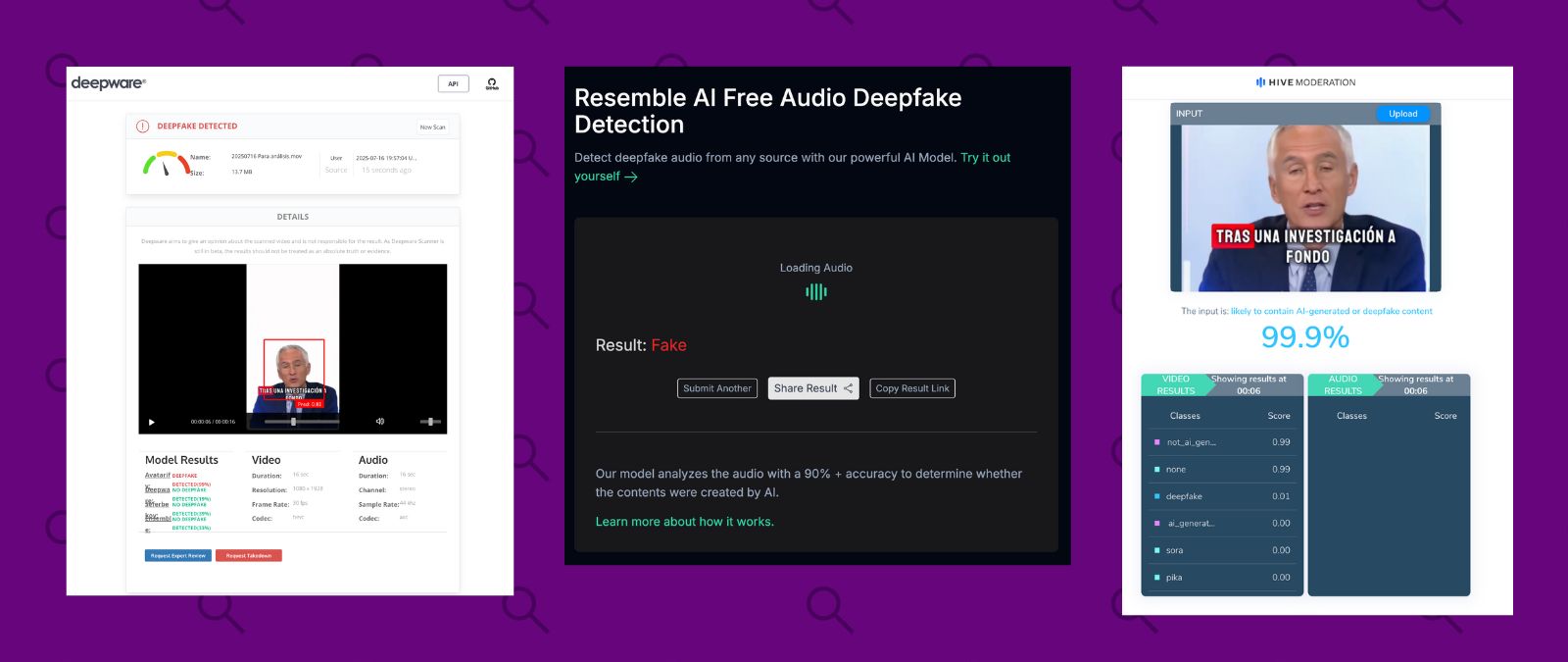Screen dimensions: 1568x662
Task: Click the 'sora' class row
Action: (x=1223, y=550)
